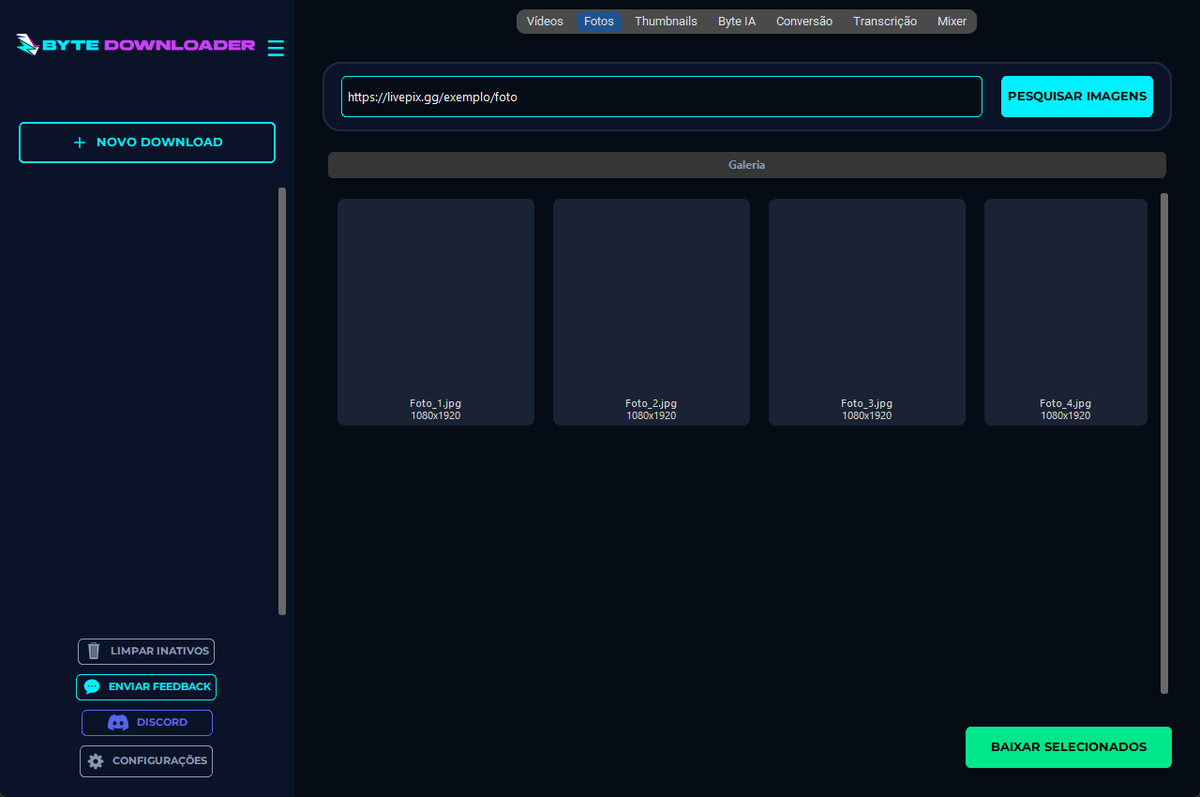This screenshot has width=1200, height=797.
Task: Select the Fotos tab
Action: (x=599, y=21)
